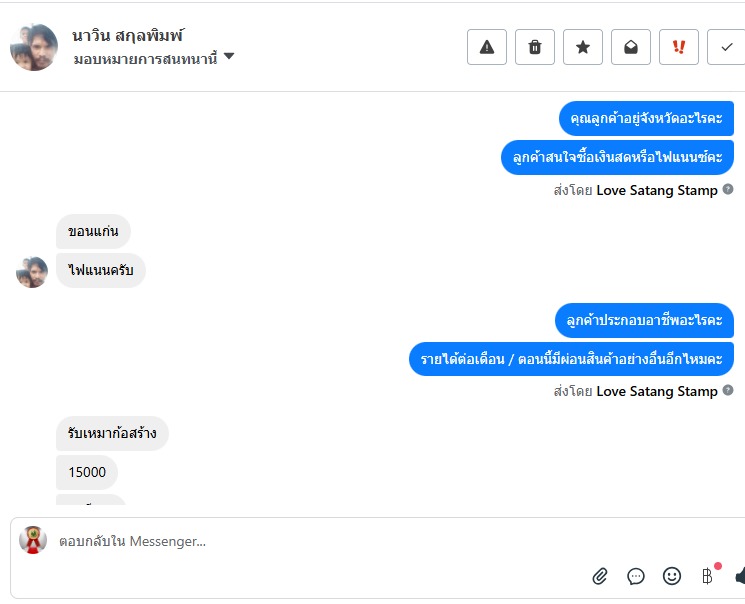Open saved replies speech bubble icon

(x=636, y=576)
